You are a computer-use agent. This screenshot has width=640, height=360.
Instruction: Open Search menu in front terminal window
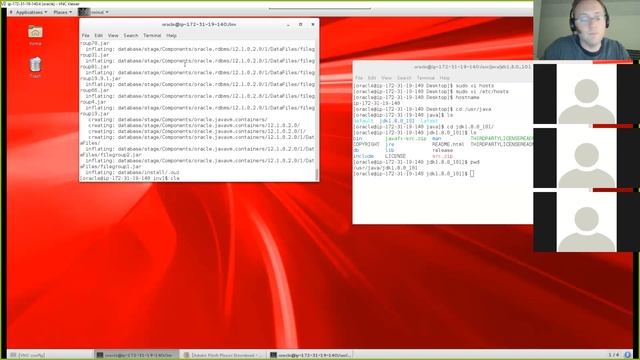coord(131,36)
